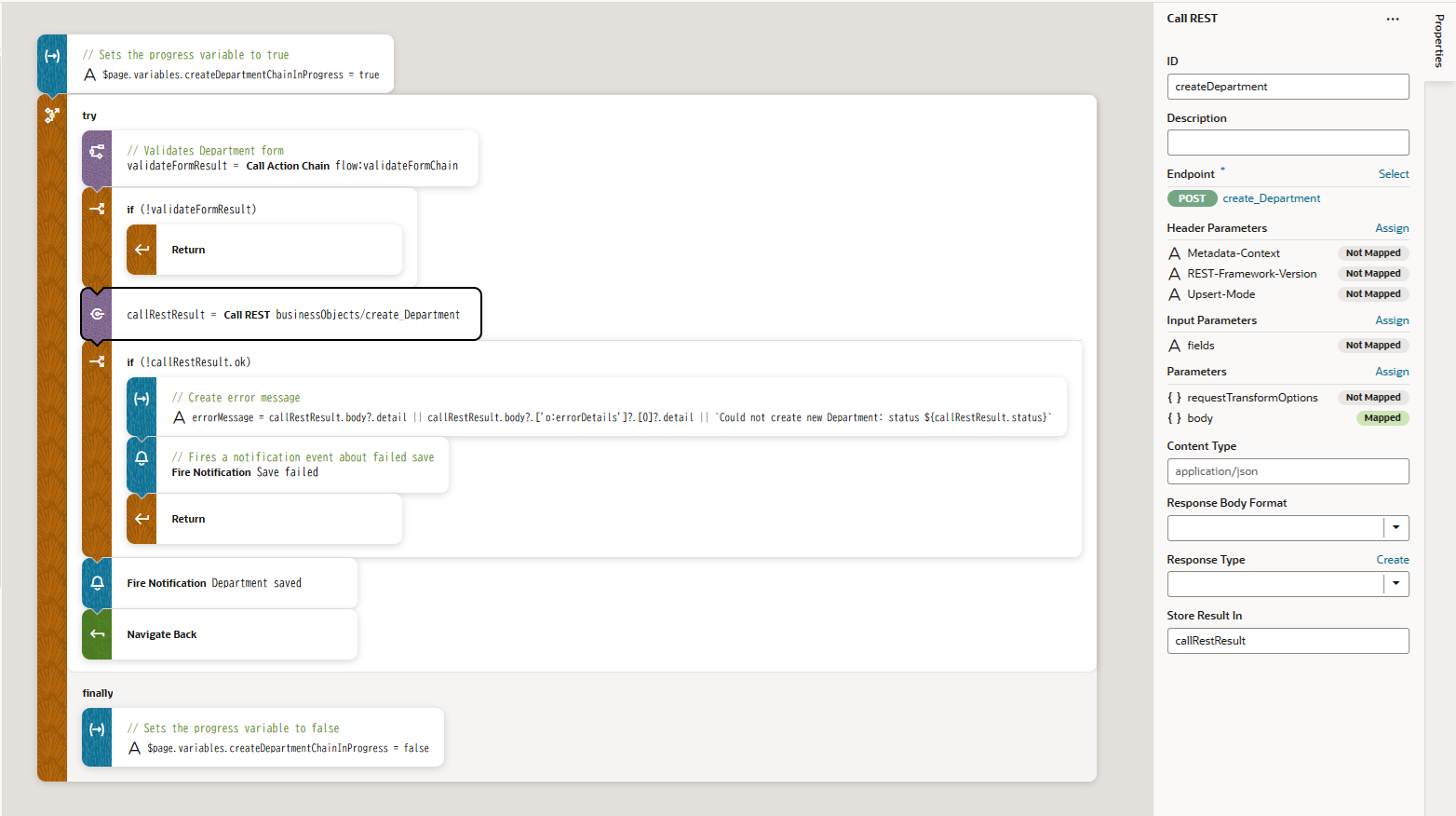Expand the Response Type dropdown
This screenshot has width=1456, height=816.
tap(1395, 584)
